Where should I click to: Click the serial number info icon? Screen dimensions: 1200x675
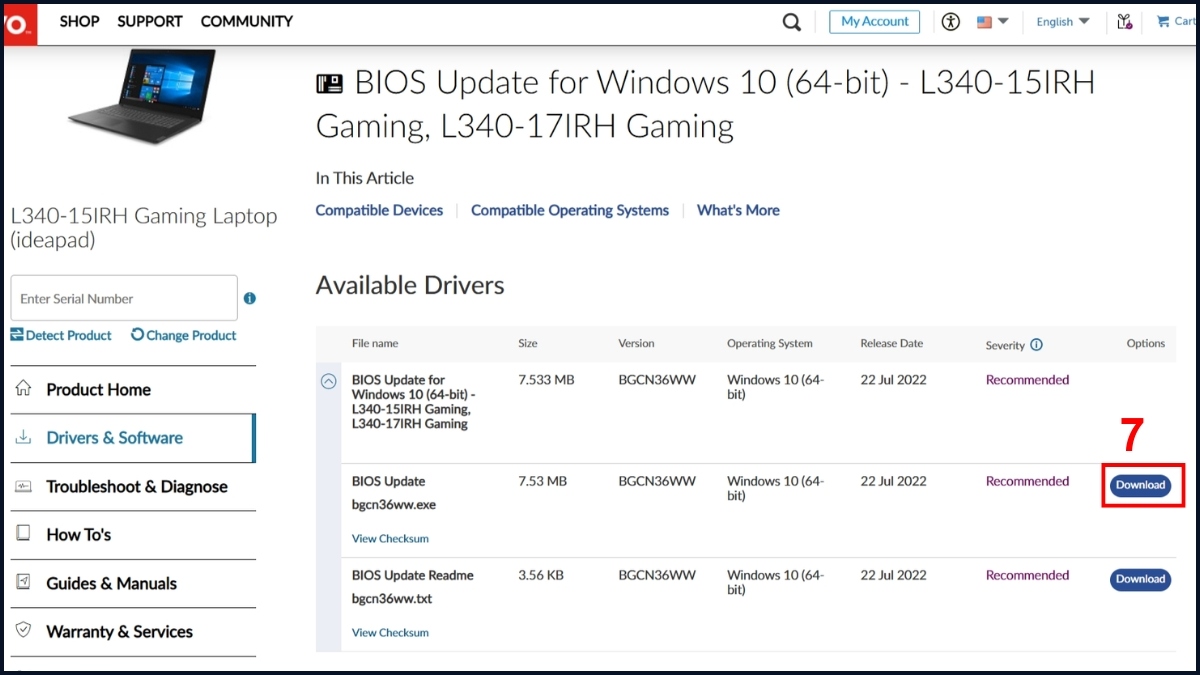point(250,298)
